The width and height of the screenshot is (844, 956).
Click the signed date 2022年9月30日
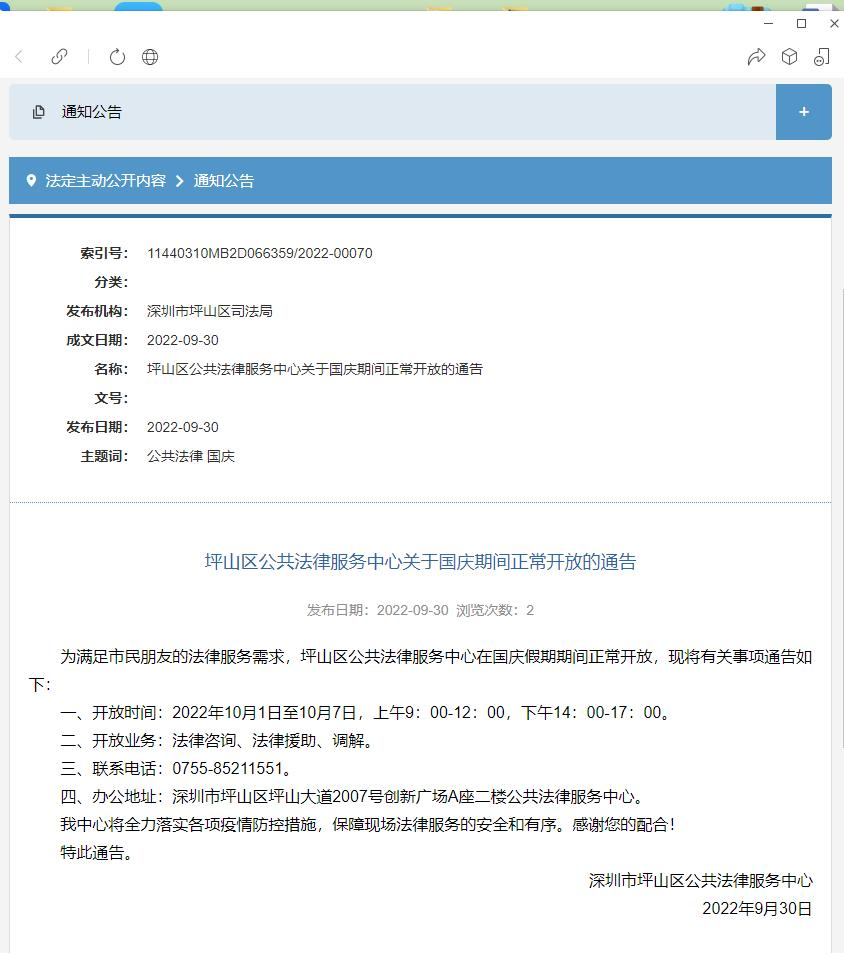point(757,908)
